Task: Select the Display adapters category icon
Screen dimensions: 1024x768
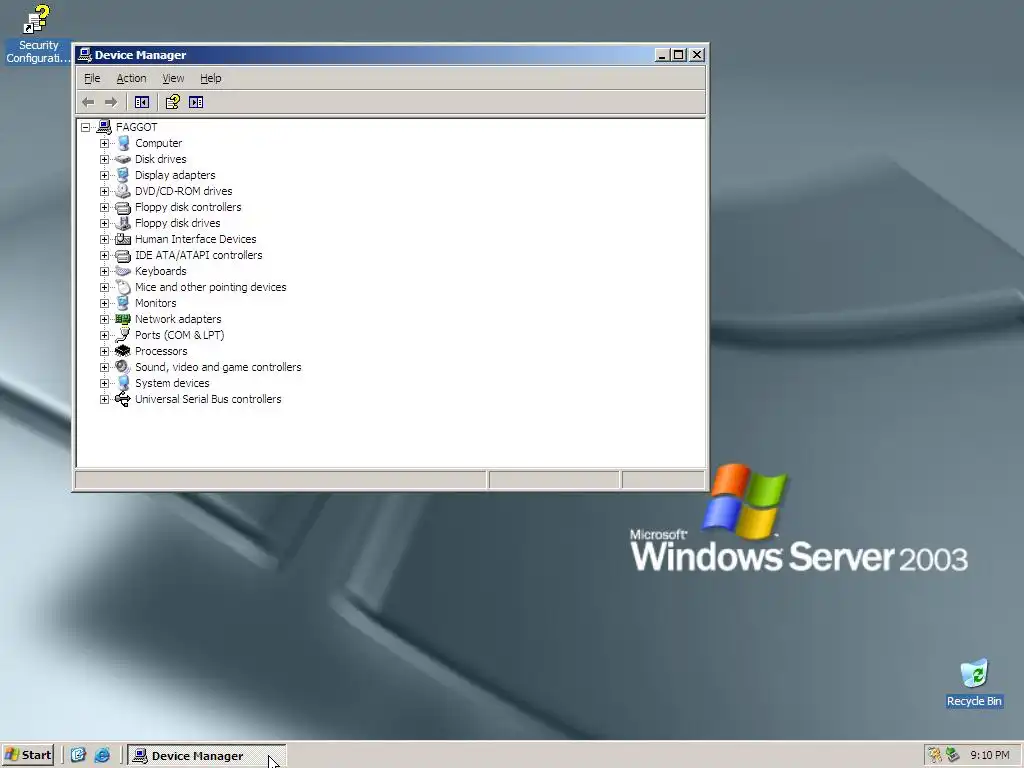Action: tap(123, 175)
